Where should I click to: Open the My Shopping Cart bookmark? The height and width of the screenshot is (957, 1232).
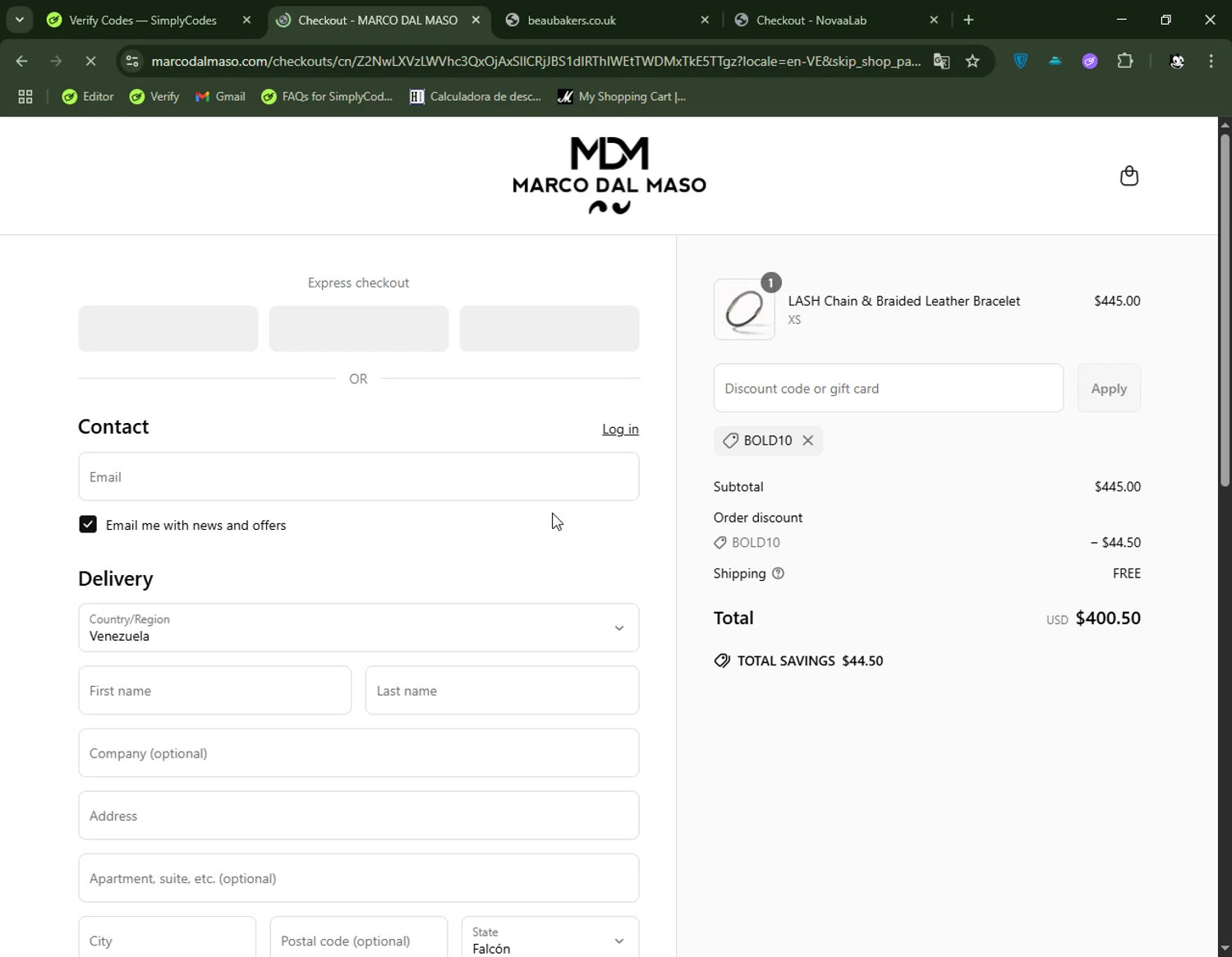(622, 97)
